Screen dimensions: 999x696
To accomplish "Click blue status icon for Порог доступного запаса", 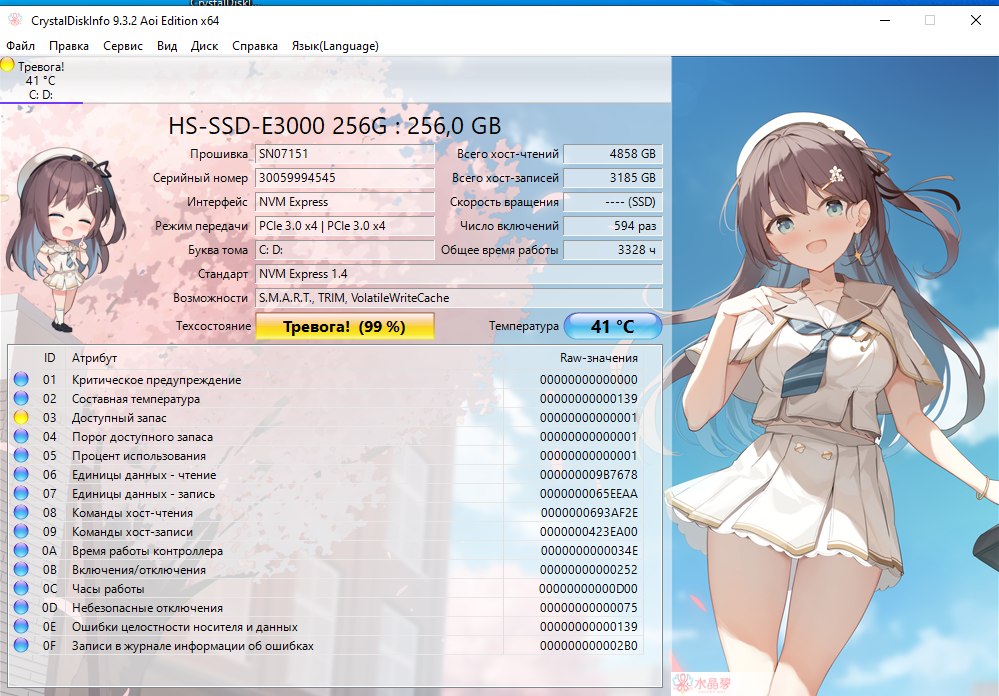I will (x=21, y=437).
